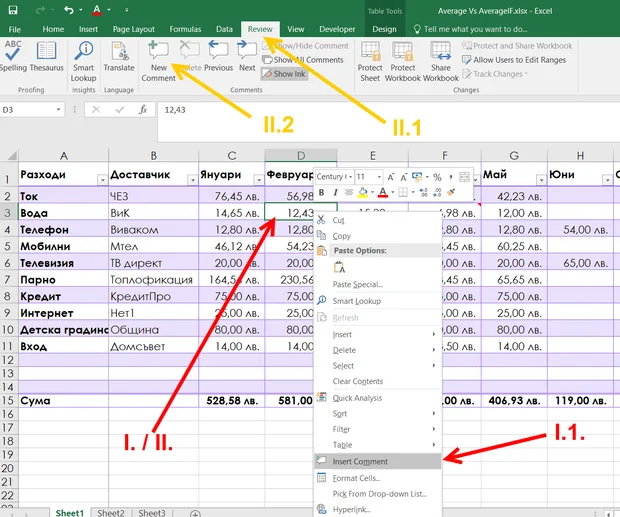The height and width of the screenshot is (517, 620).
Task: Open the File tab
Action: coord(15,29)
